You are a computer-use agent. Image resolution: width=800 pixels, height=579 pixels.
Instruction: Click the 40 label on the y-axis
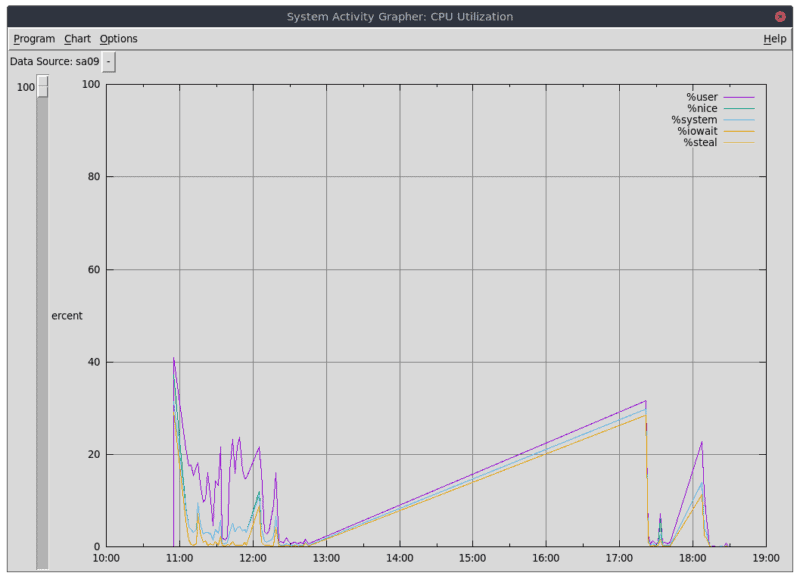[93, 362]
